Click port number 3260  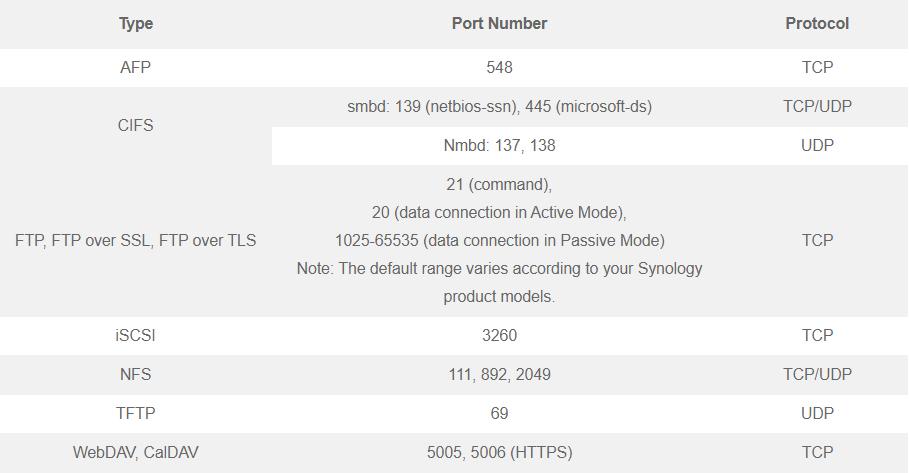click(x=499, y=336)
